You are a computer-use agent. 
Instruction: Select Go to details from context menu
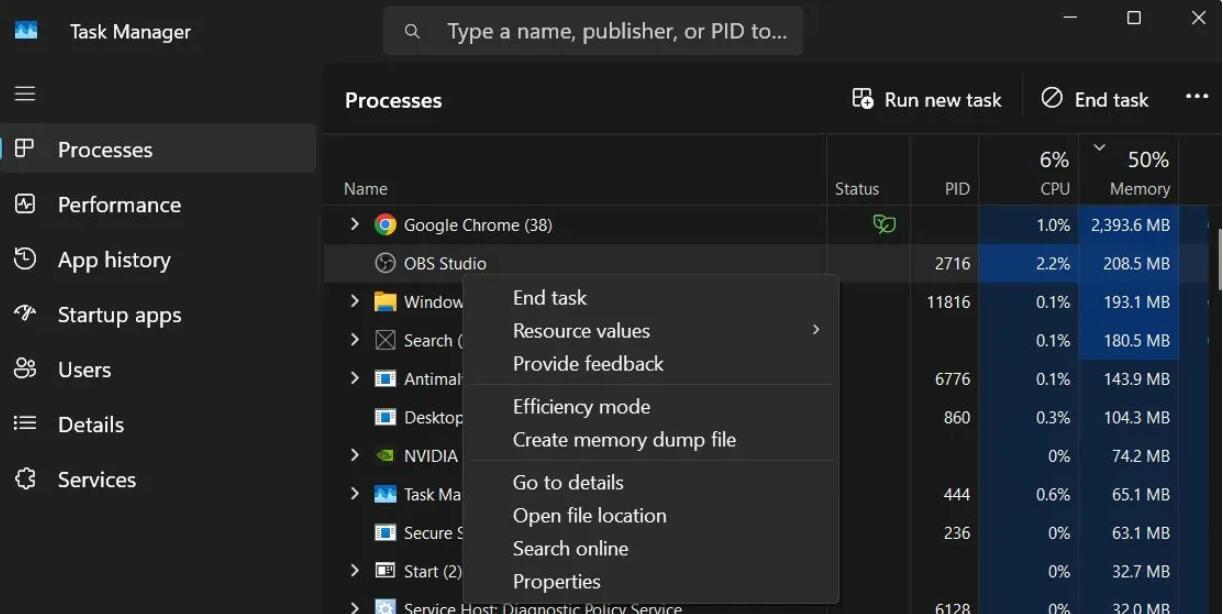pos(567,482)
